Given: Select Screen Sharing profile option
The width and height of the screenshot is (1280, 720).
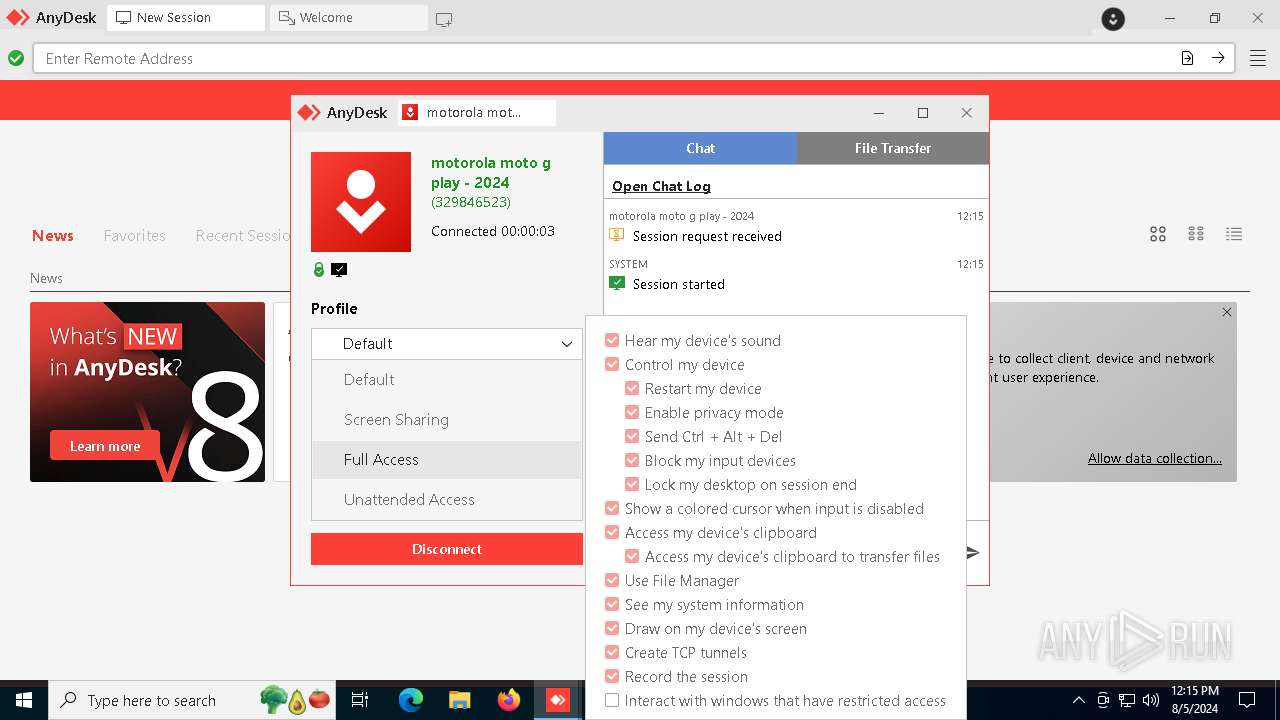Looking at the screenshot, I should click(446, 420).
